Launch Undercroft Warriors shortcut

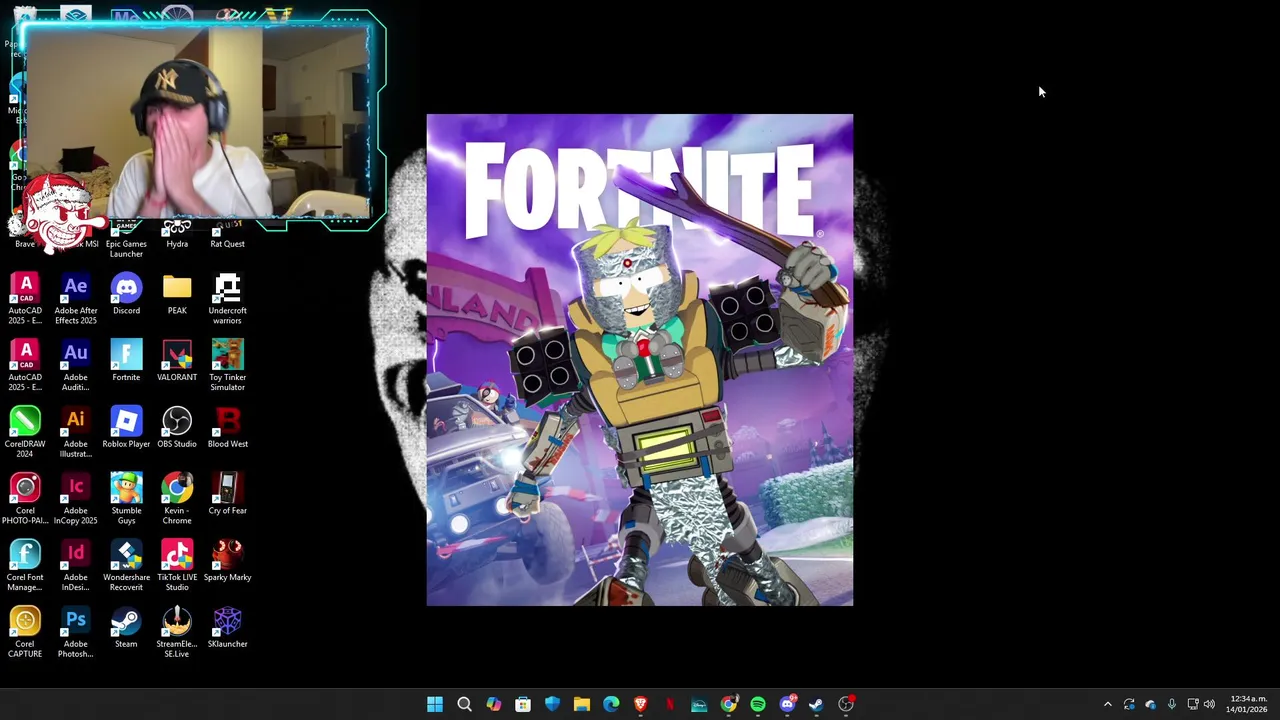tap(227, 298)
